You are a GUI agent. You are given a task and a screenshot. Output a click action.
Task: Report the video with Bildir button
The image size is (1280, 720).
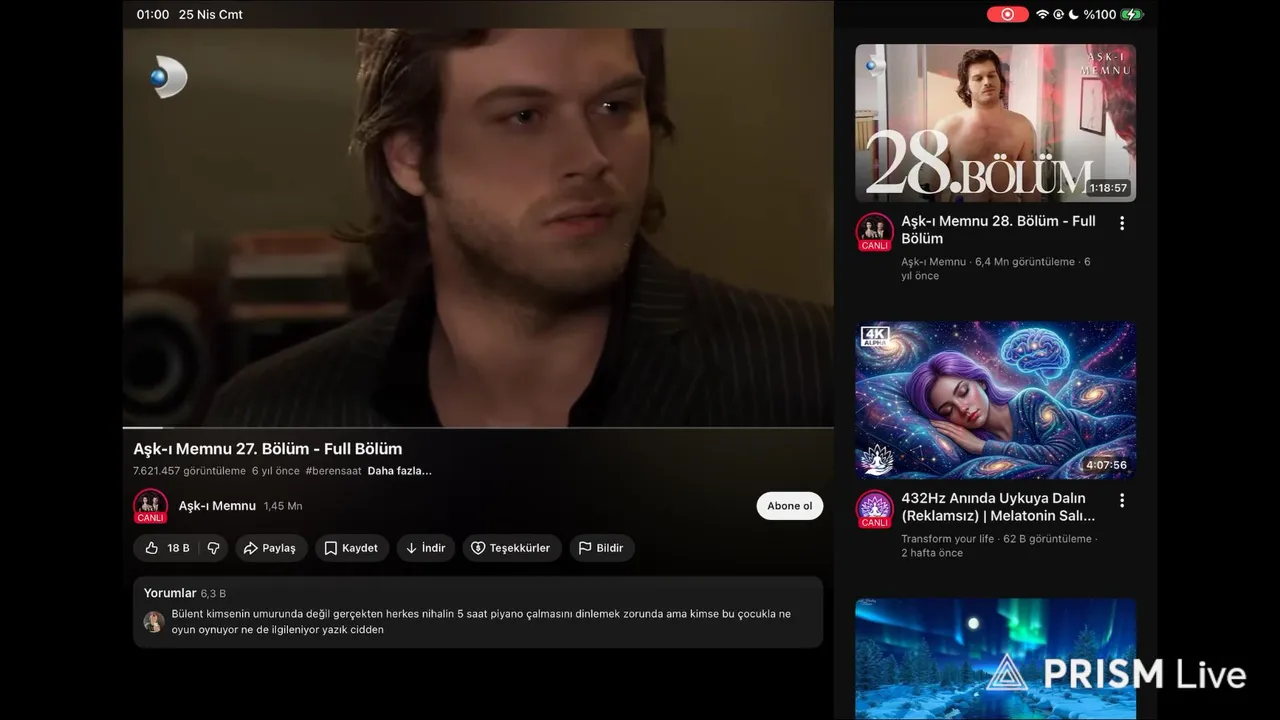pyautogui.click(x=601, y=548)
